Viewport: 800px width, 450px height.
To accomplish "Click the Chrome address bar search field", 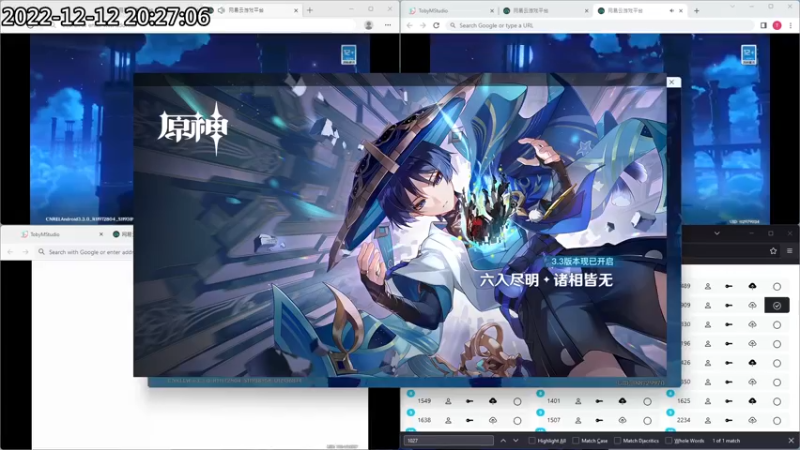I will 599,25.
